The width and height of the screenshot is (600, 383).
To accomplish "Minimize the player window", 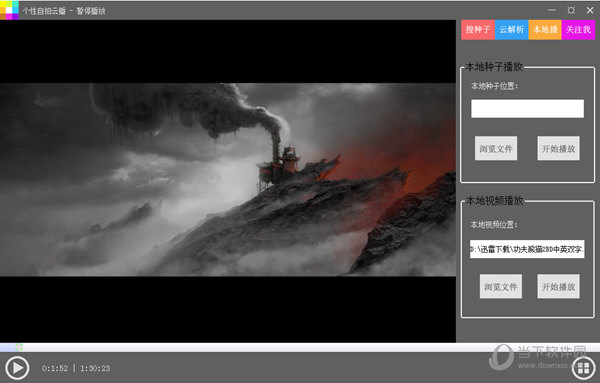I will pyautogui.click(x=551, y=10).
